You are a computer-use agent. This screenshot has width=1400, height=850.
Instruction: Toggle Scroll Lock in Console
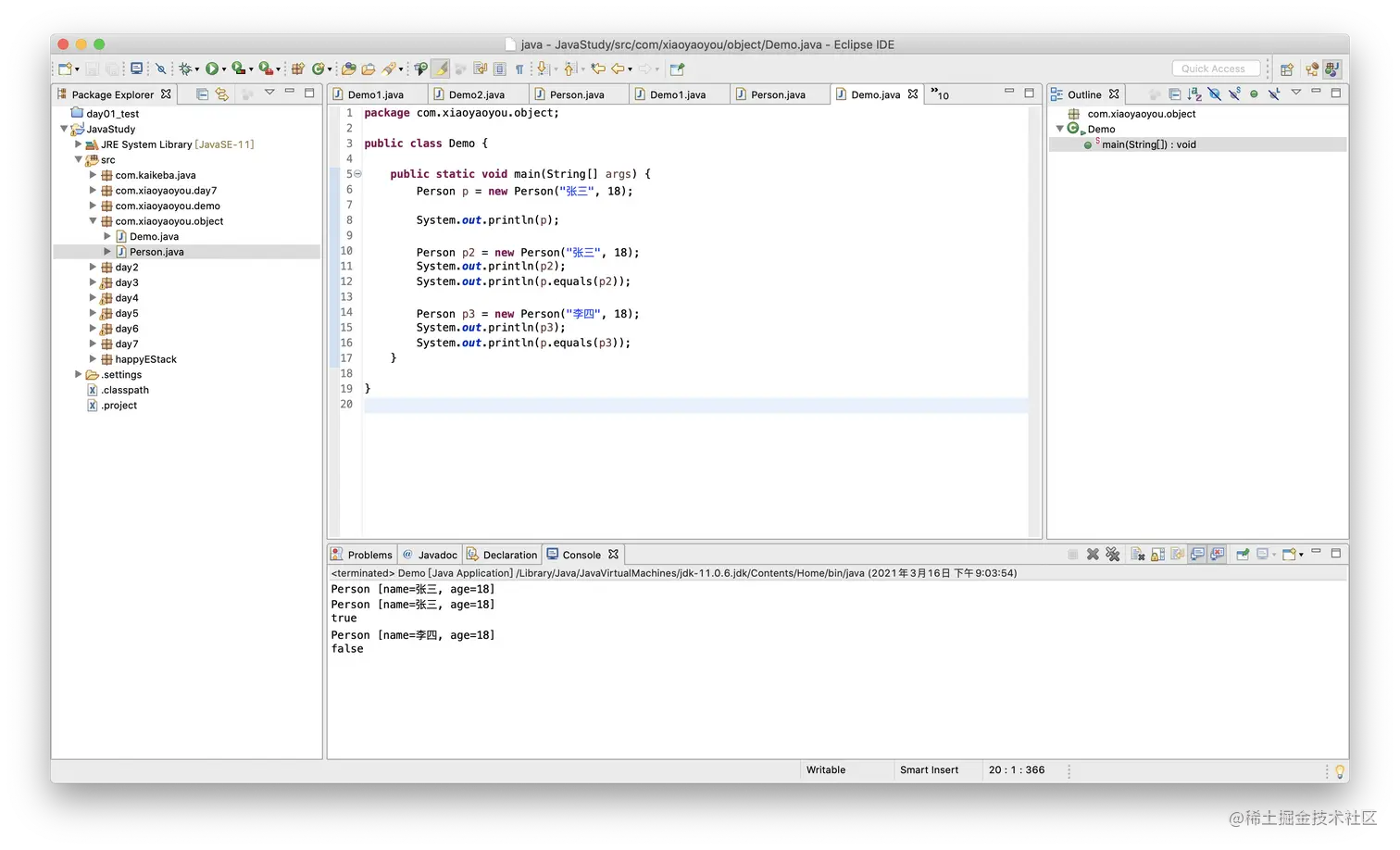click(1158, 554)
